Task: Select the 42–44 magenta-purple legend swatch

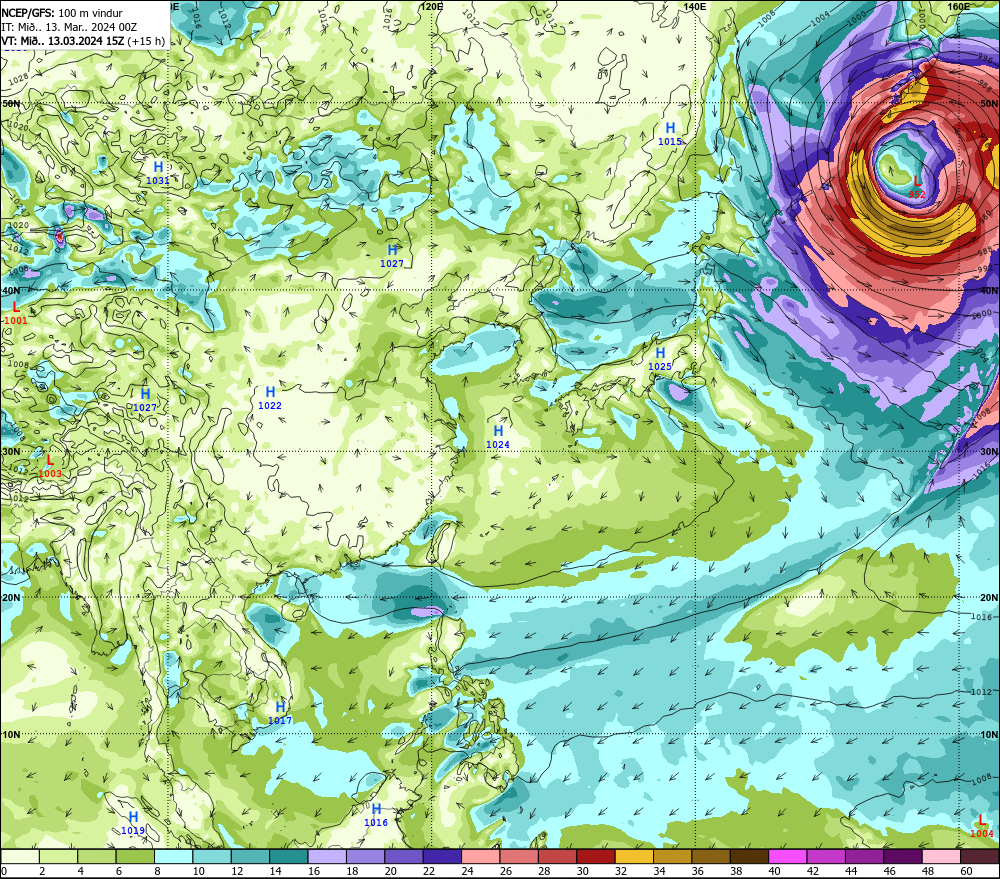Action: coord(826,856)
